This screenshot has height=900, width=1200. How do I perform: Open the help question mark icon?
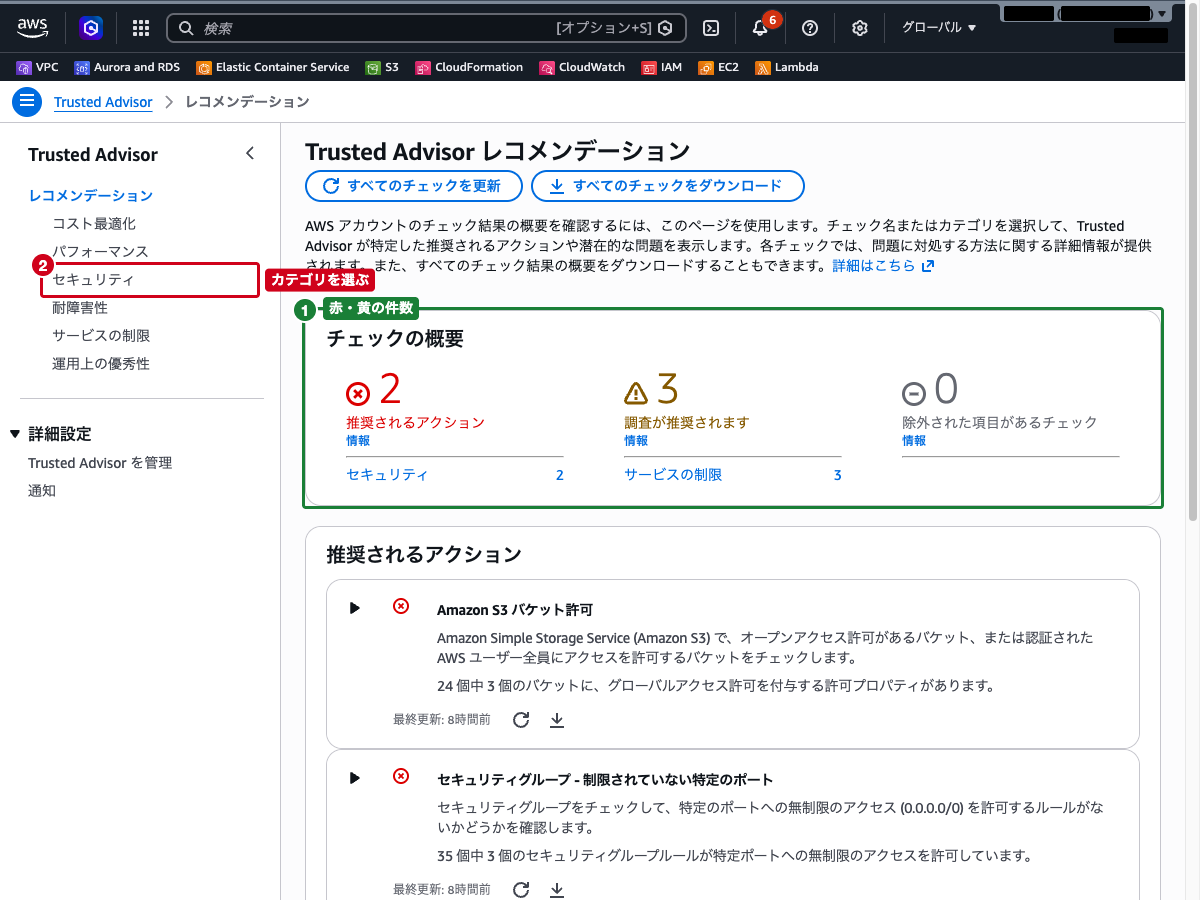tap(810, 28)
